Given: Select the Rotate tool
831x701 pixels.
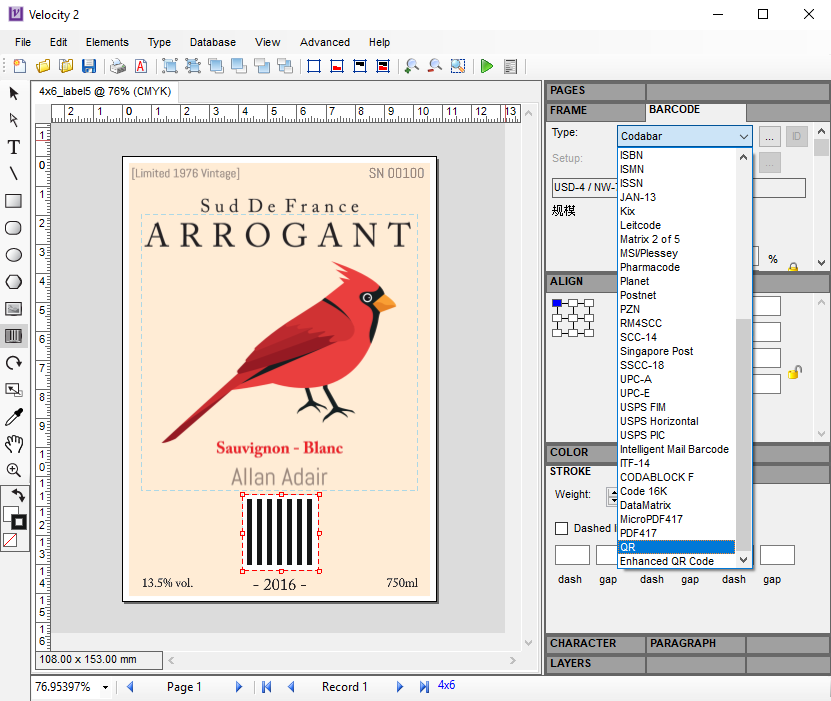Looking at the screenshot, I should (x=14, y=363).
